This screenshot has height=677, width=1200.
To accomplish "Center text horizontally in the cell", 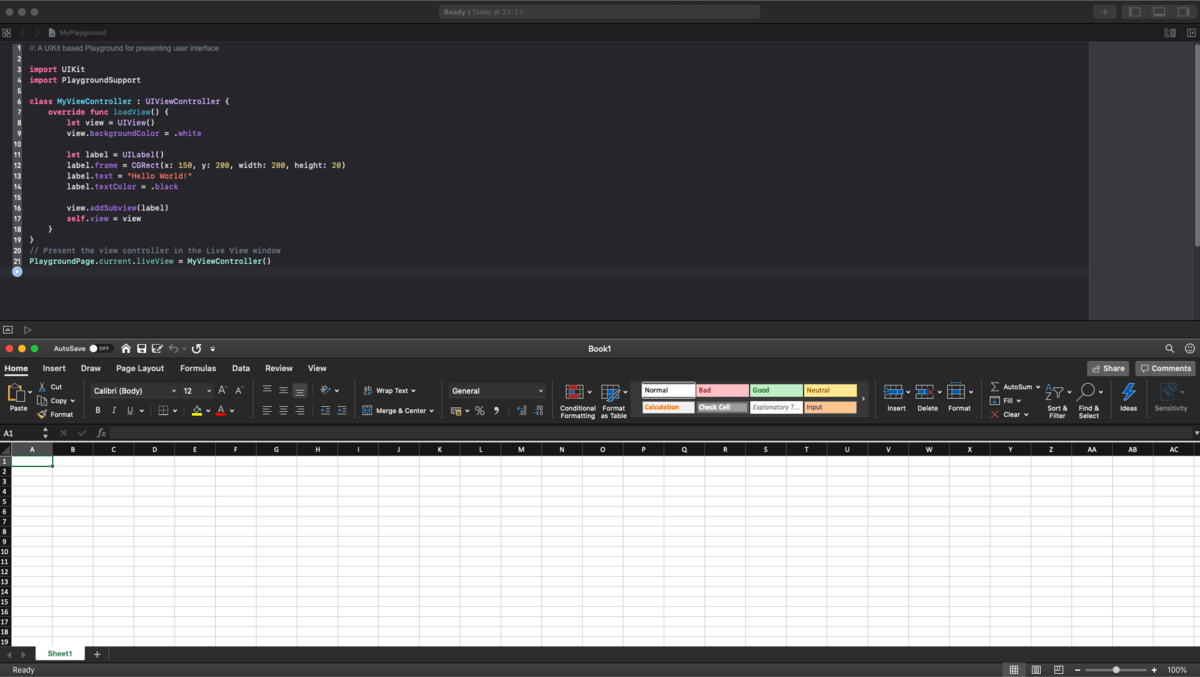I will tap(283, 411).
